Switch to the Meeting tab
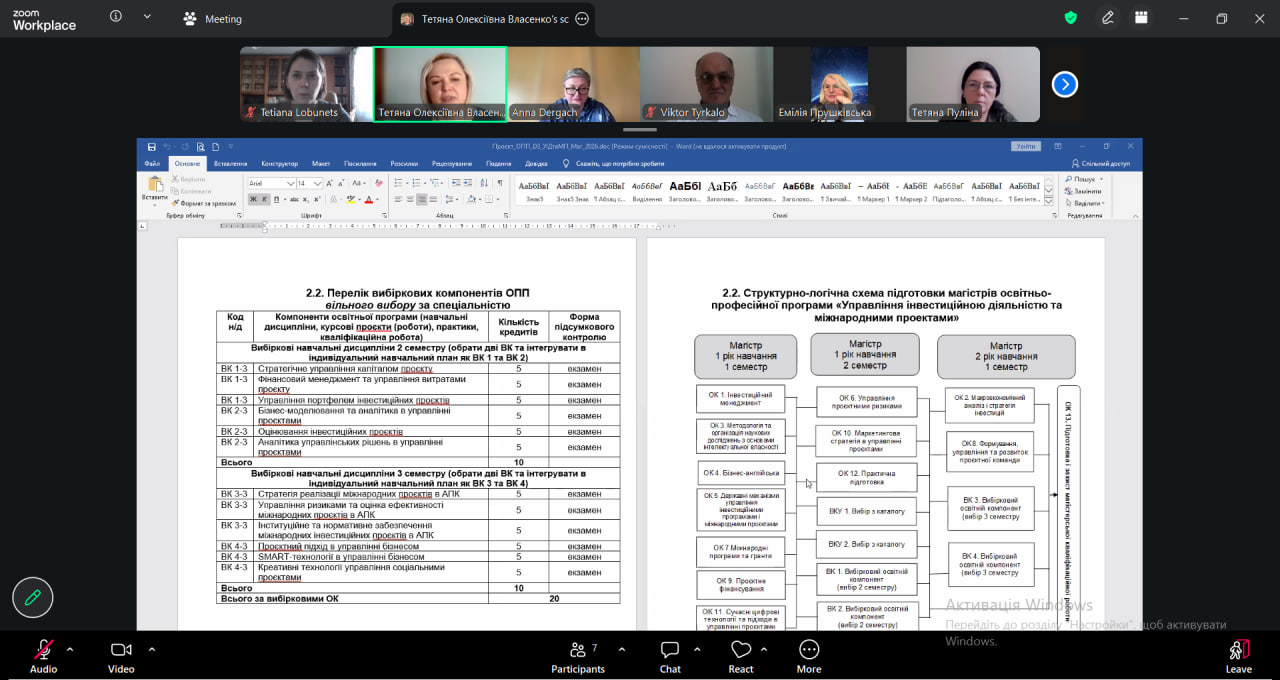This screenshot has width=1280, height=680. [213, 19]
